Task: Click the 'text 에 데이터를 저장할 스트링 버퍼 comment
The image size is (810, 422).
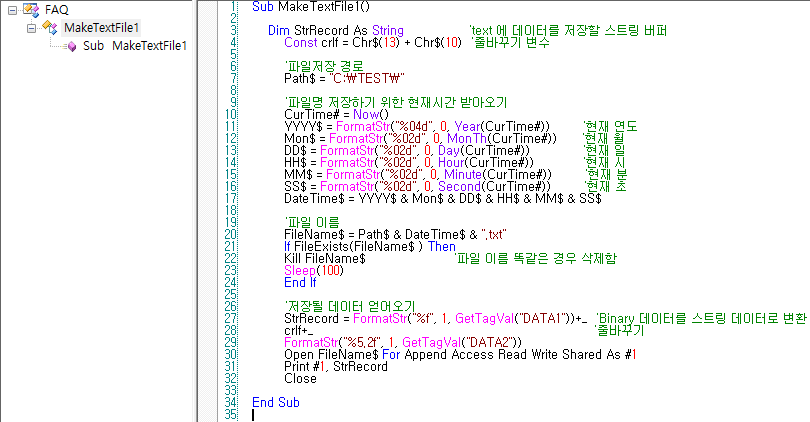Action: [568, 30]
